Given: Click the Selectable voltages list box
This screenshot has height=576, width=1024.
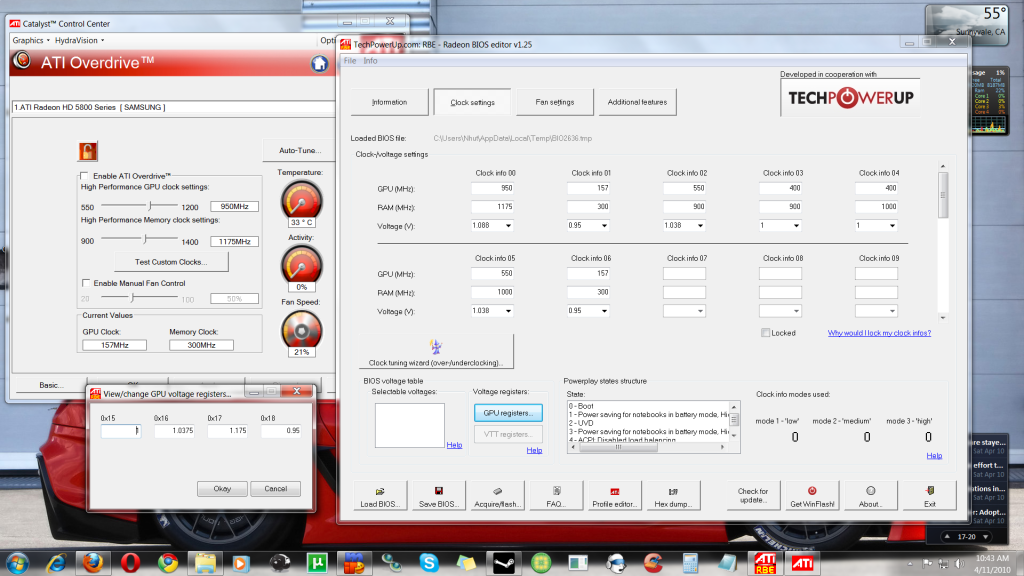Looking at the screenshot, I should click(x=409, y=425).
